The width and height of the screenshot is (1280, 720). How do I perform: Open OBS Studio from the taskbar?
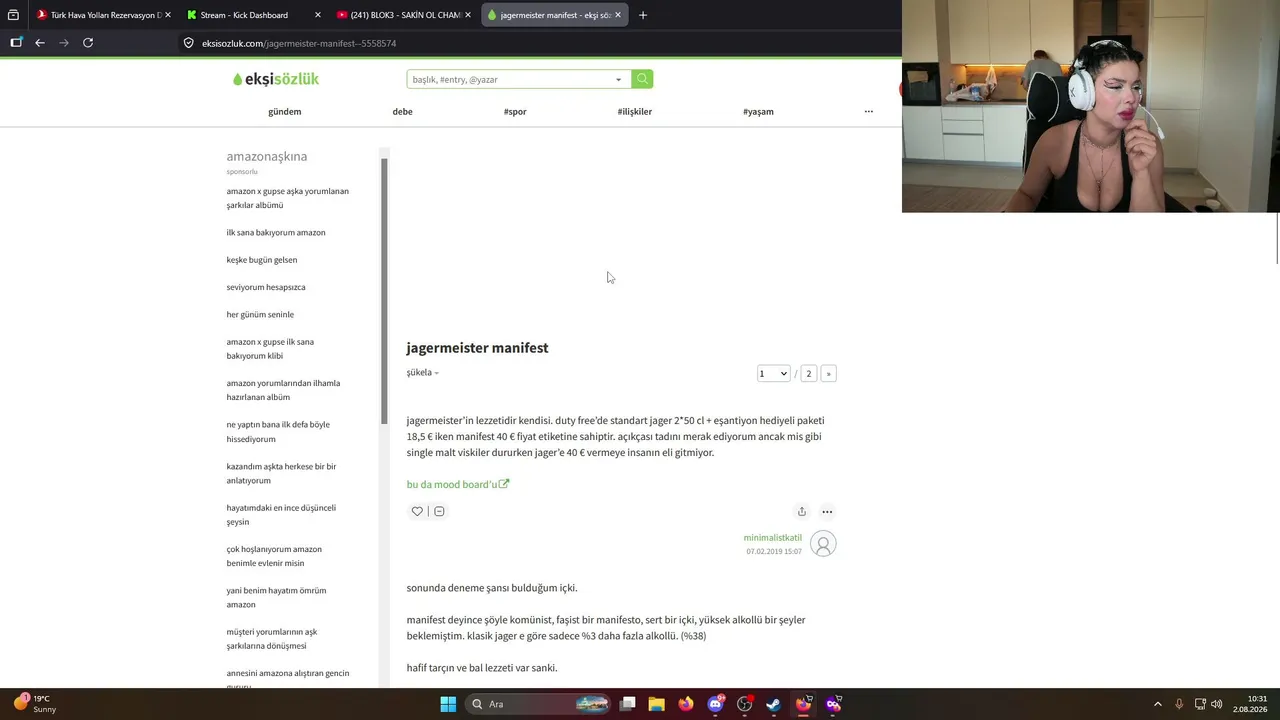(x=744, y=704)
